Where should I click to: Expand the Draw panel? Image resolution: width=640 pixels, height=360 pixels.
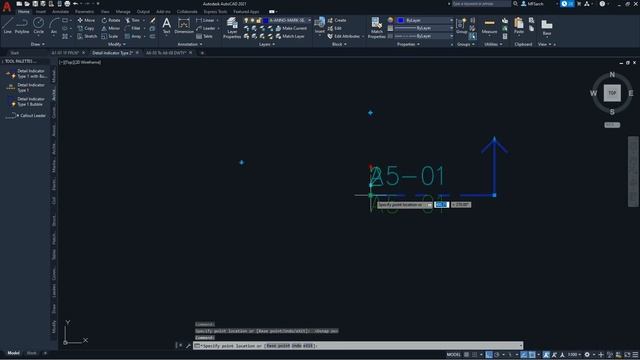[38, 44]
